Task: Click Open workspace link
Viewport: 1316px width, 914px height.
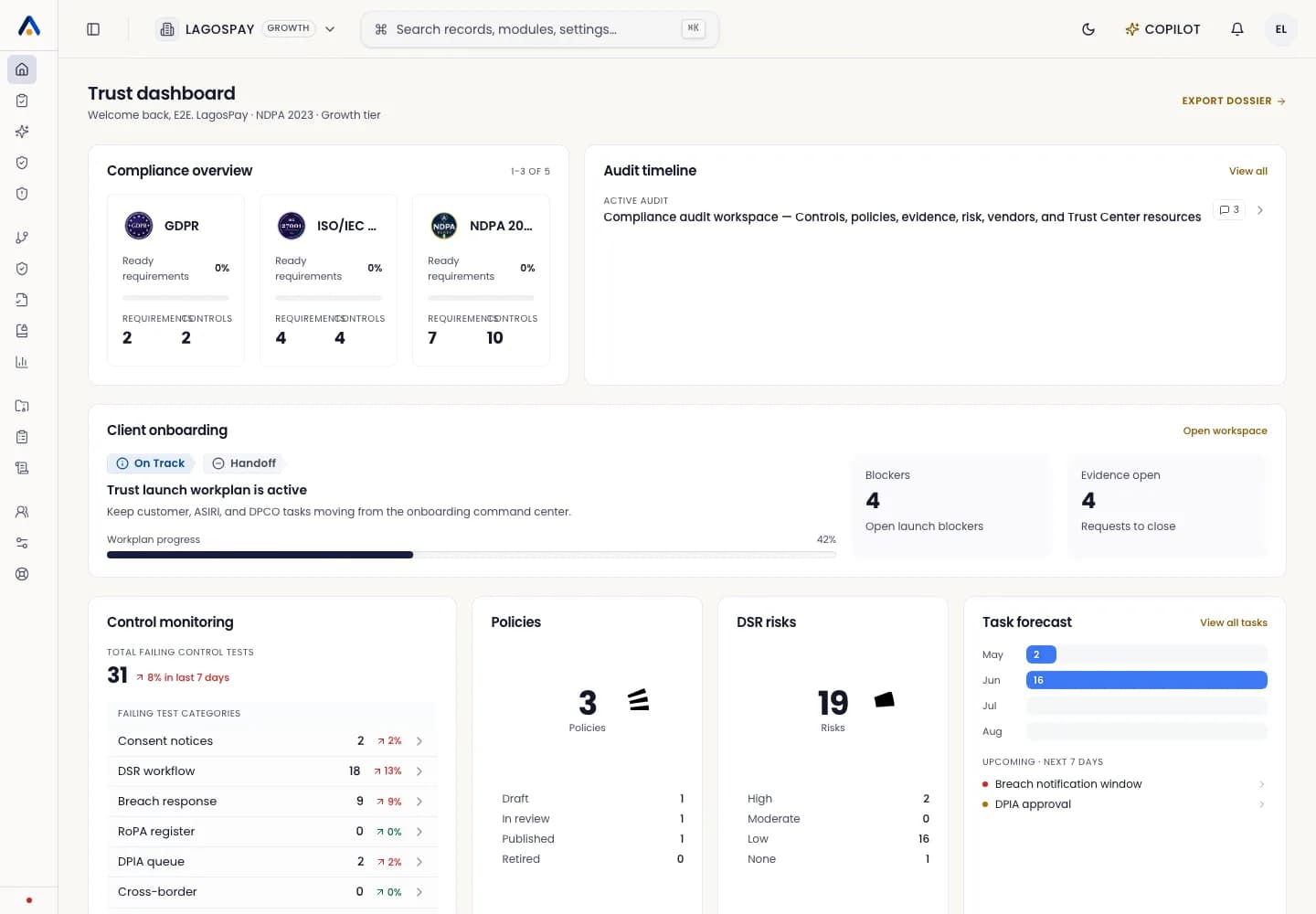Action: pyautogui.click(x=1225, y=430)
